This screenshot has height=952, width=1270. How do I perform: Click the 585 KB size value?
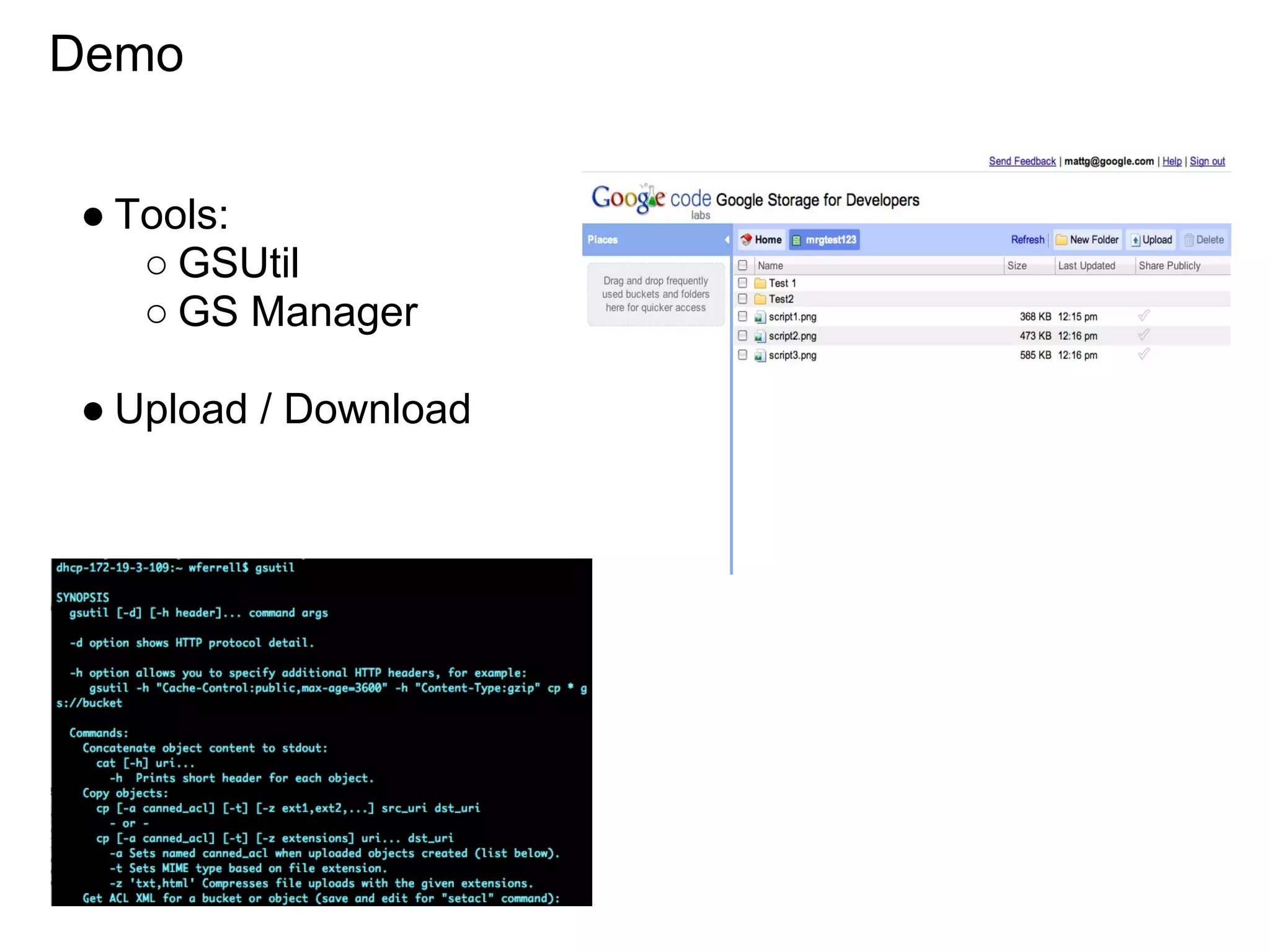tap(1035, 355)
